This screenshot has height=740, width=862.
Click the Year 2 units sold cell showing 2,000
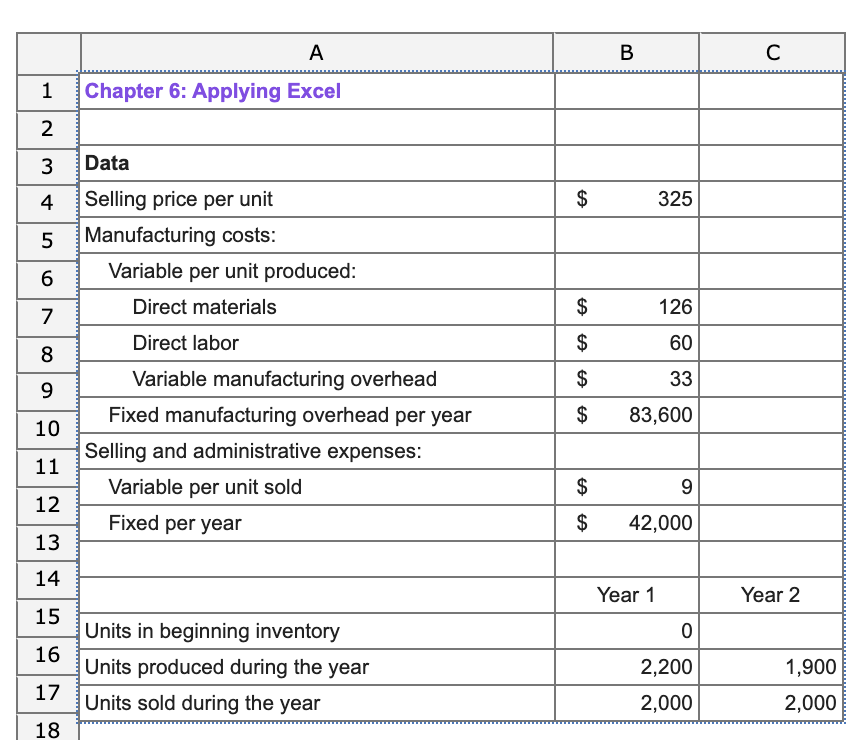click(x=771, y=703)
